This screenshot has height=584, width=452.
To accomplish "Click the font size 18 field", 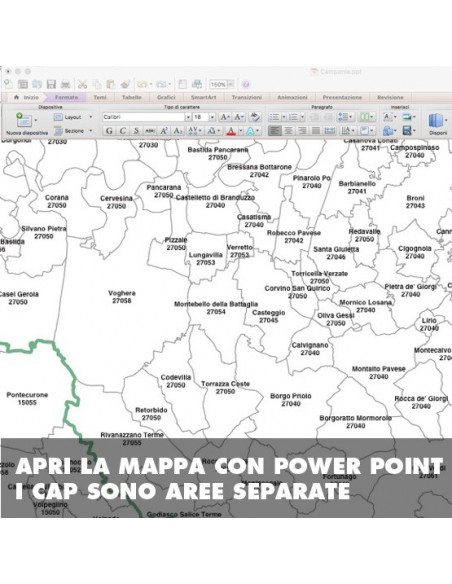I will pos(201,117).
